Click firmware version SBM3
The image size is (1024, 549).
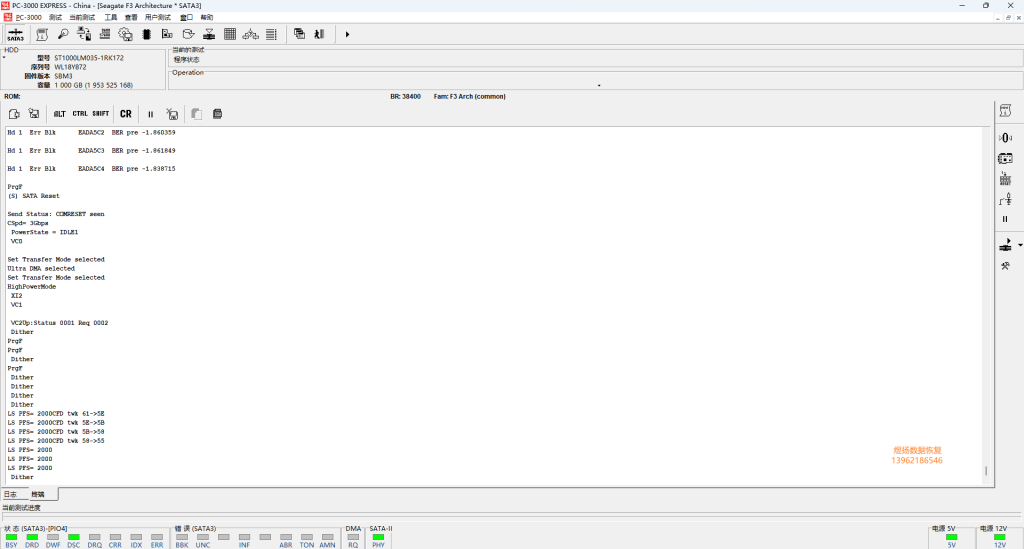coord(63,76)
